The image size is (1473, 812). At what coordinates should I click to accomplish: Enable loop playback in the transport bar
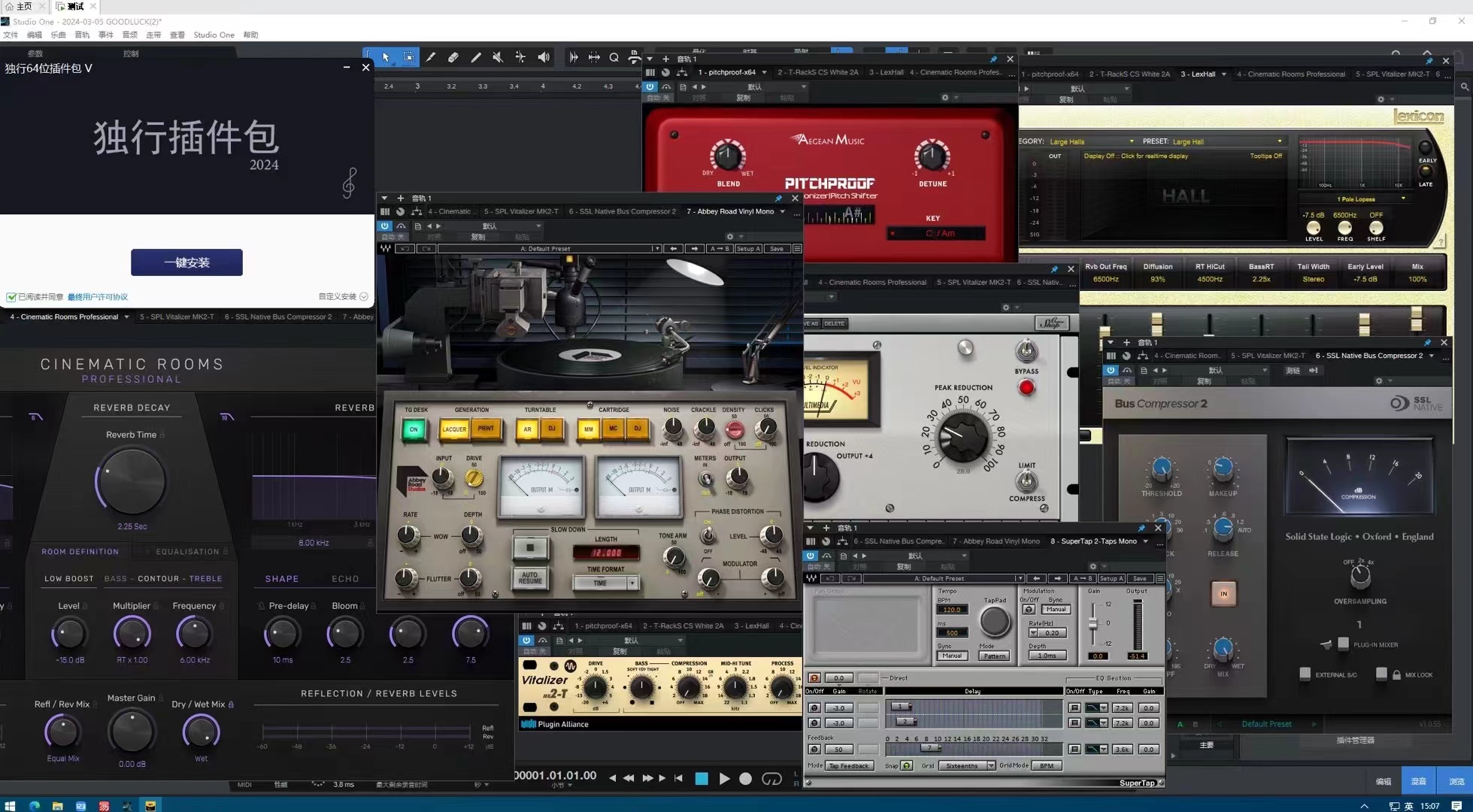(771, 779)
